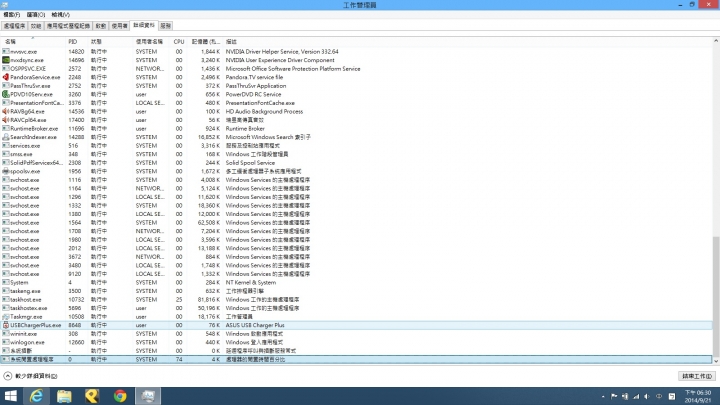Image resolution: width=720 pixels, height=405 pixels.
Task: Click the services.exe process icon
Action: (x=6, y=146)
